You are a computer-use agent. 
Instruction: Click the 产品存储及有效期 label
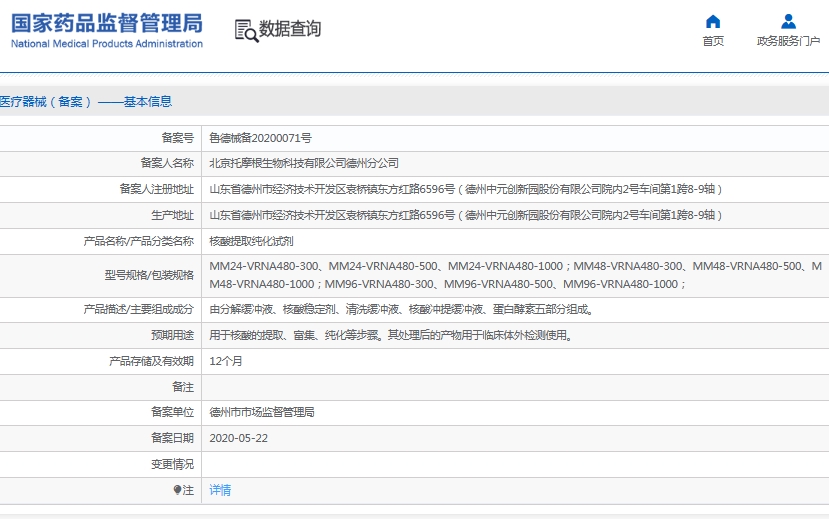(x=151, y=361)
